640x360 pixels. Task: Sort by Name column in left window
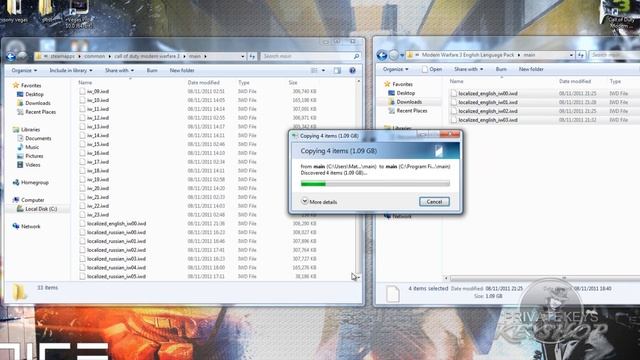[x=85, y=82]
